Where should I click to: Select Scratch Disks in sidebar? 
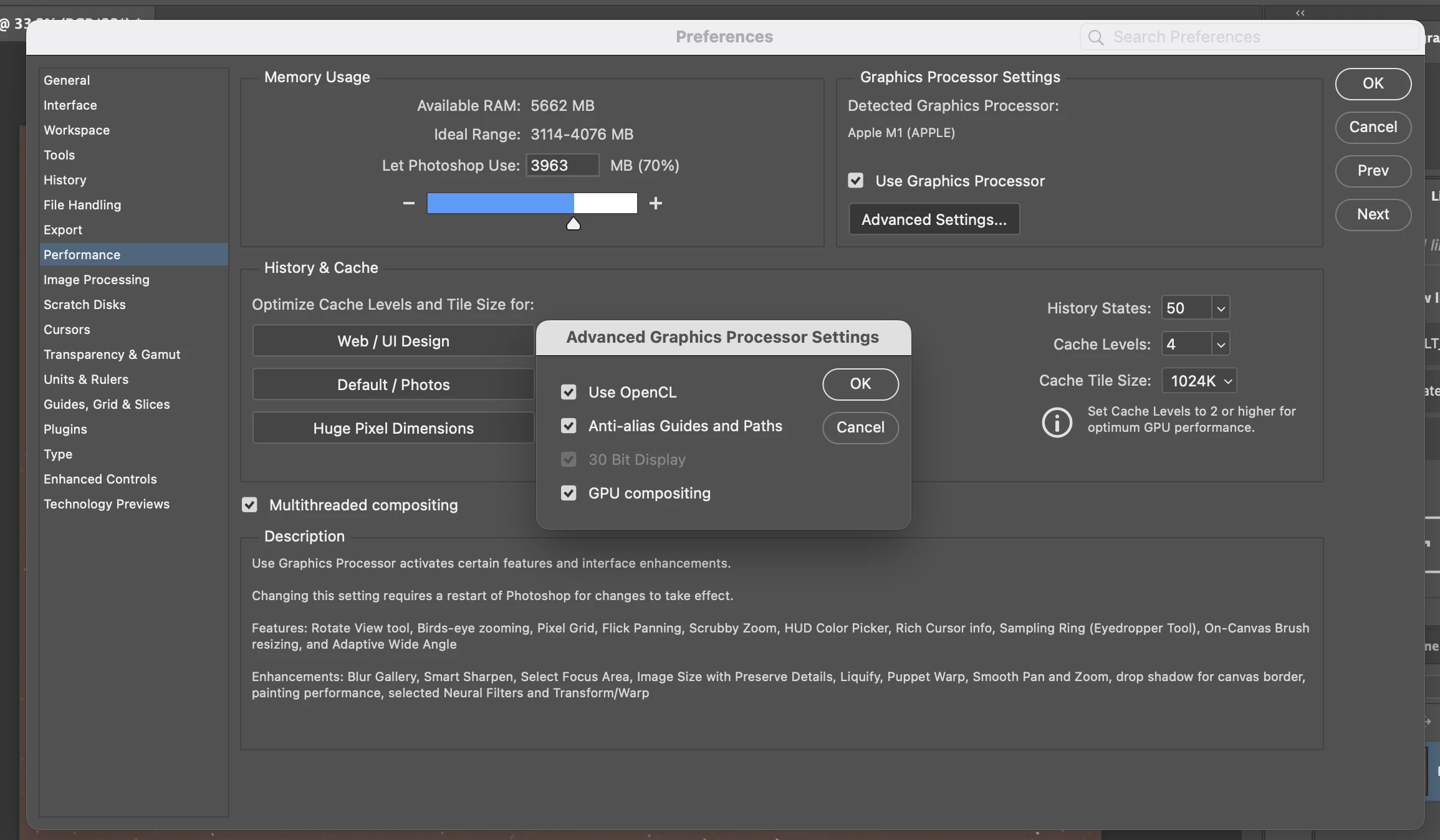[85, 305]
